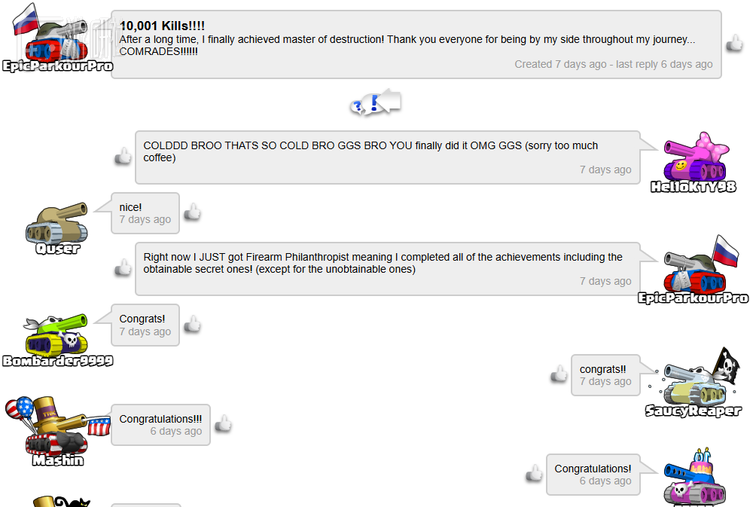
Task: Like Bombarder9999's 'Congrats!' reply
Action: (x=193, y=324)
